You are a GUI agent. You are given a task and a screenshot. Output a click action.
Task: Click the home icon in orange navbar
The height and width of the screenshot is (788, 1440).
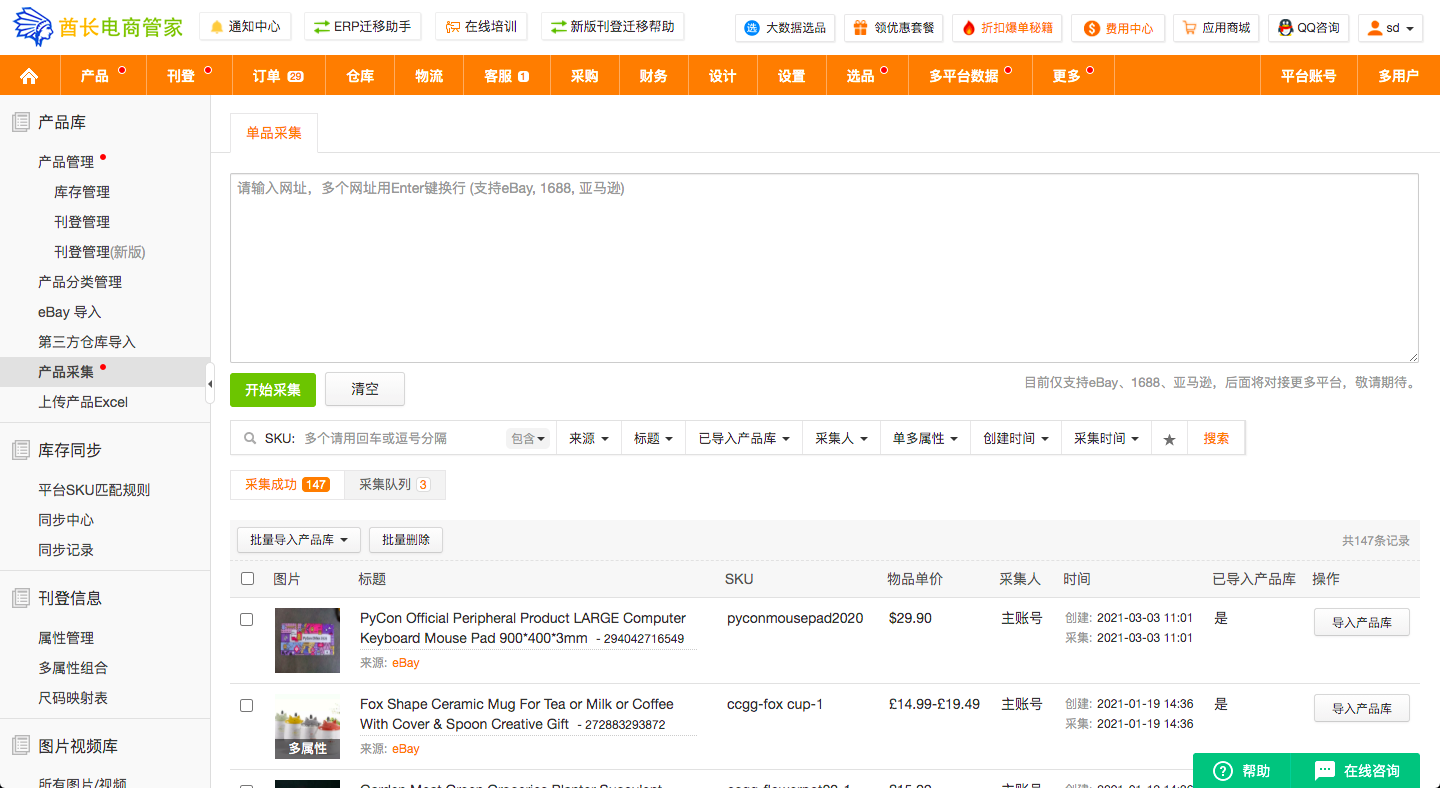pyautogui.click(x=29, y=76)
